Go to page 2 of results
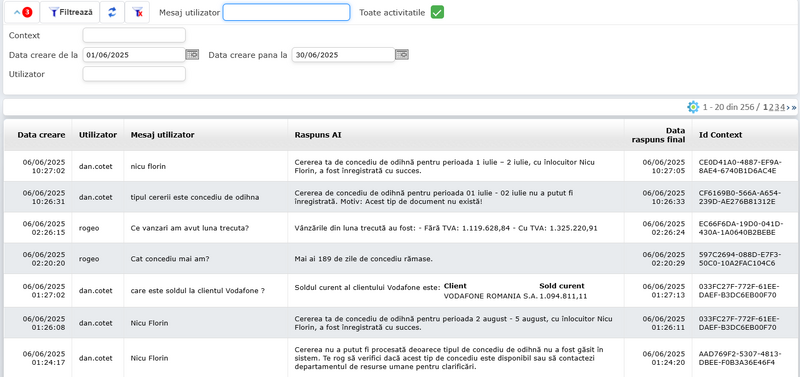 771,107
